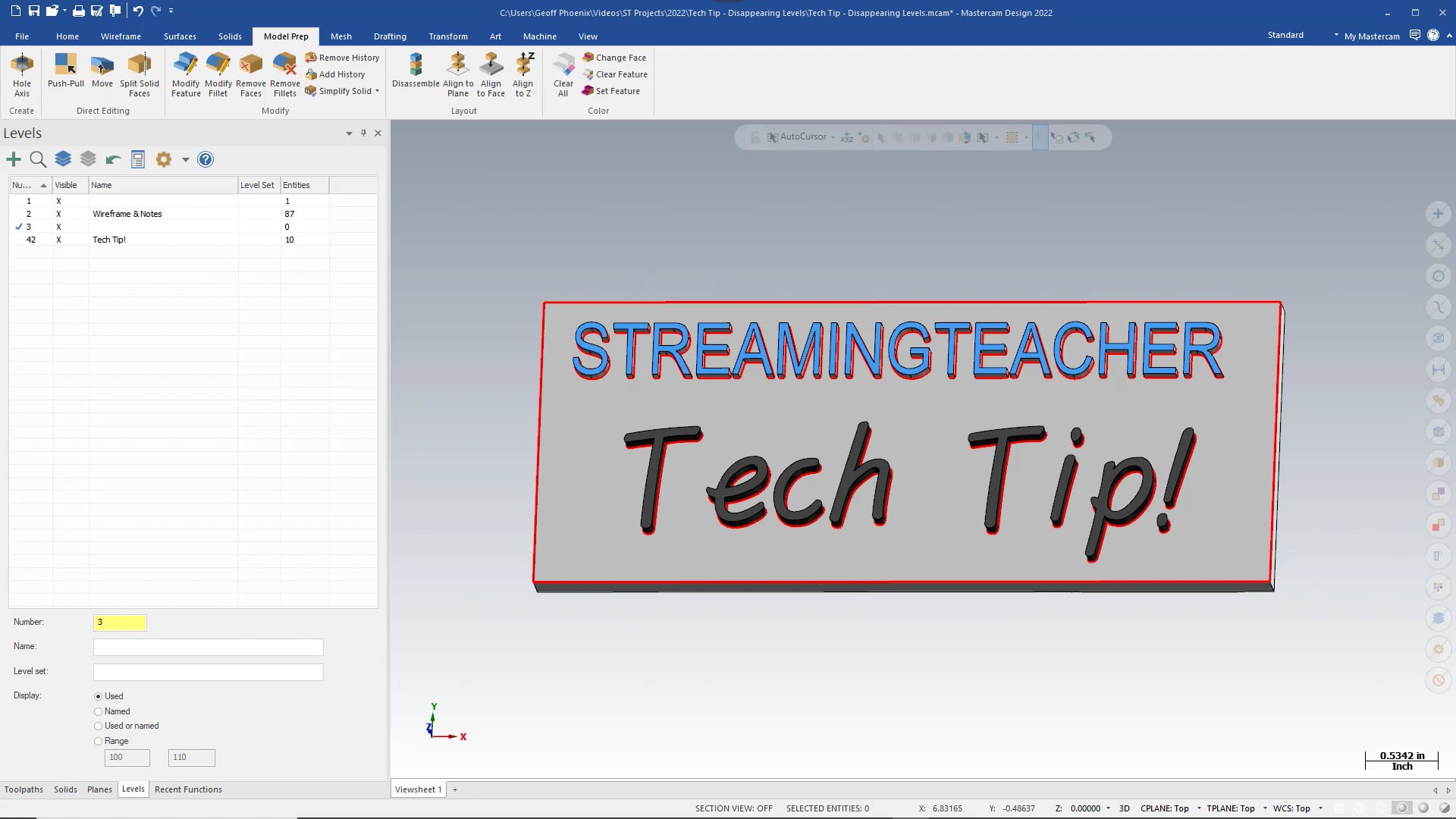Select the Range display option
The height and width of the screenshot is (819, 1456).
click(98, 741)
